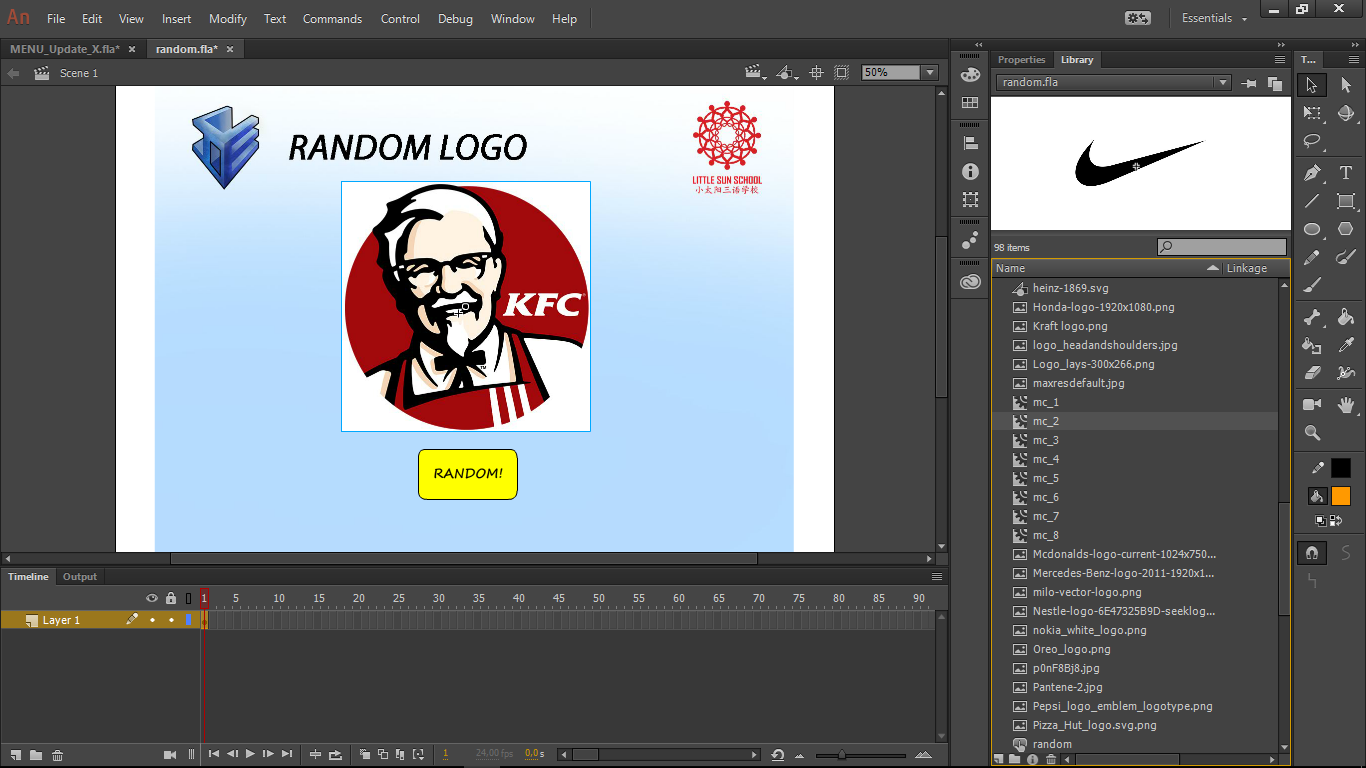Image resolution: width=1366 pixels, height=768 pixels.
Task: Open the Library panel options menu
Action: (1279, 60)
